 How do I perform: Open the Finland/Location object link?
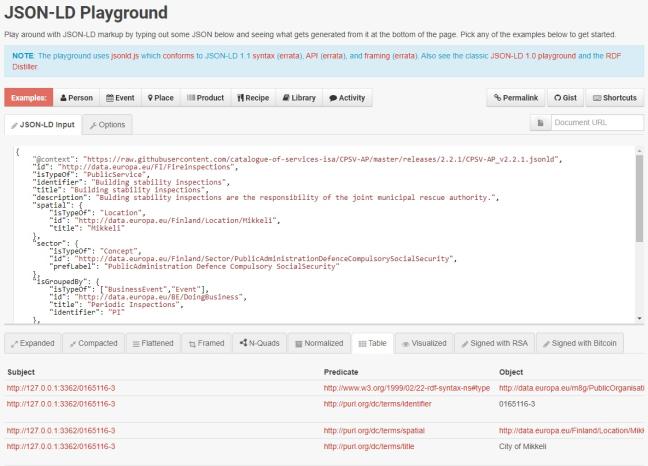[572, 430]
